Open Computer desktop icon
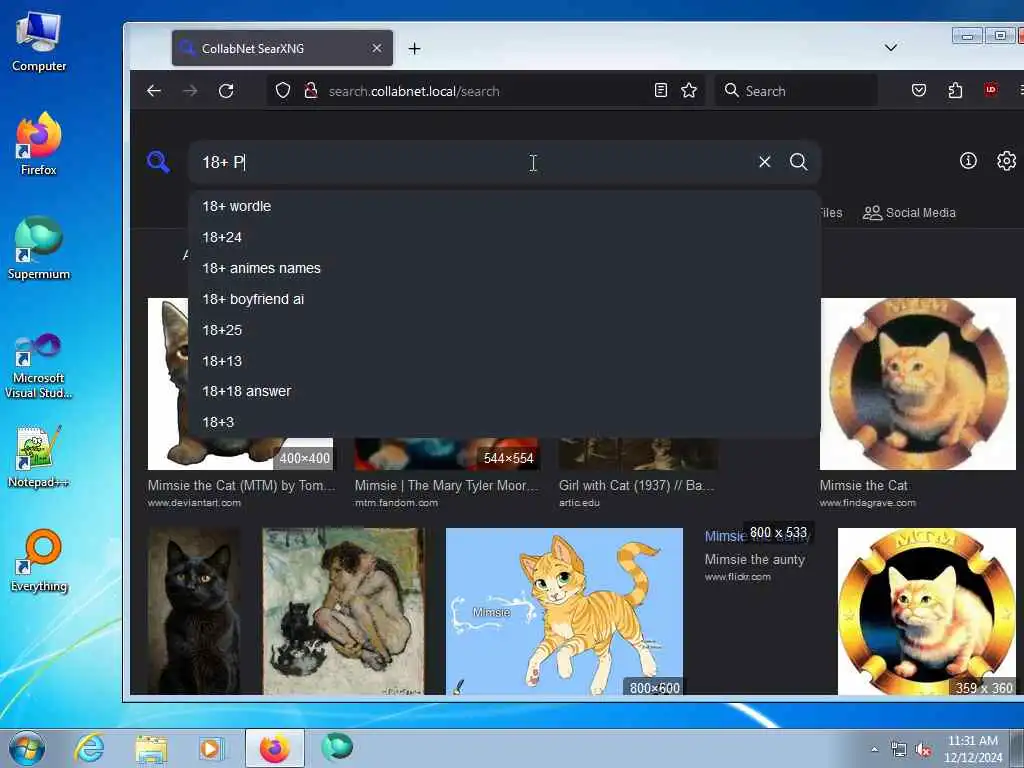Image resolution: width=1024 pixels, height=768 pixels. coord(39,42)
